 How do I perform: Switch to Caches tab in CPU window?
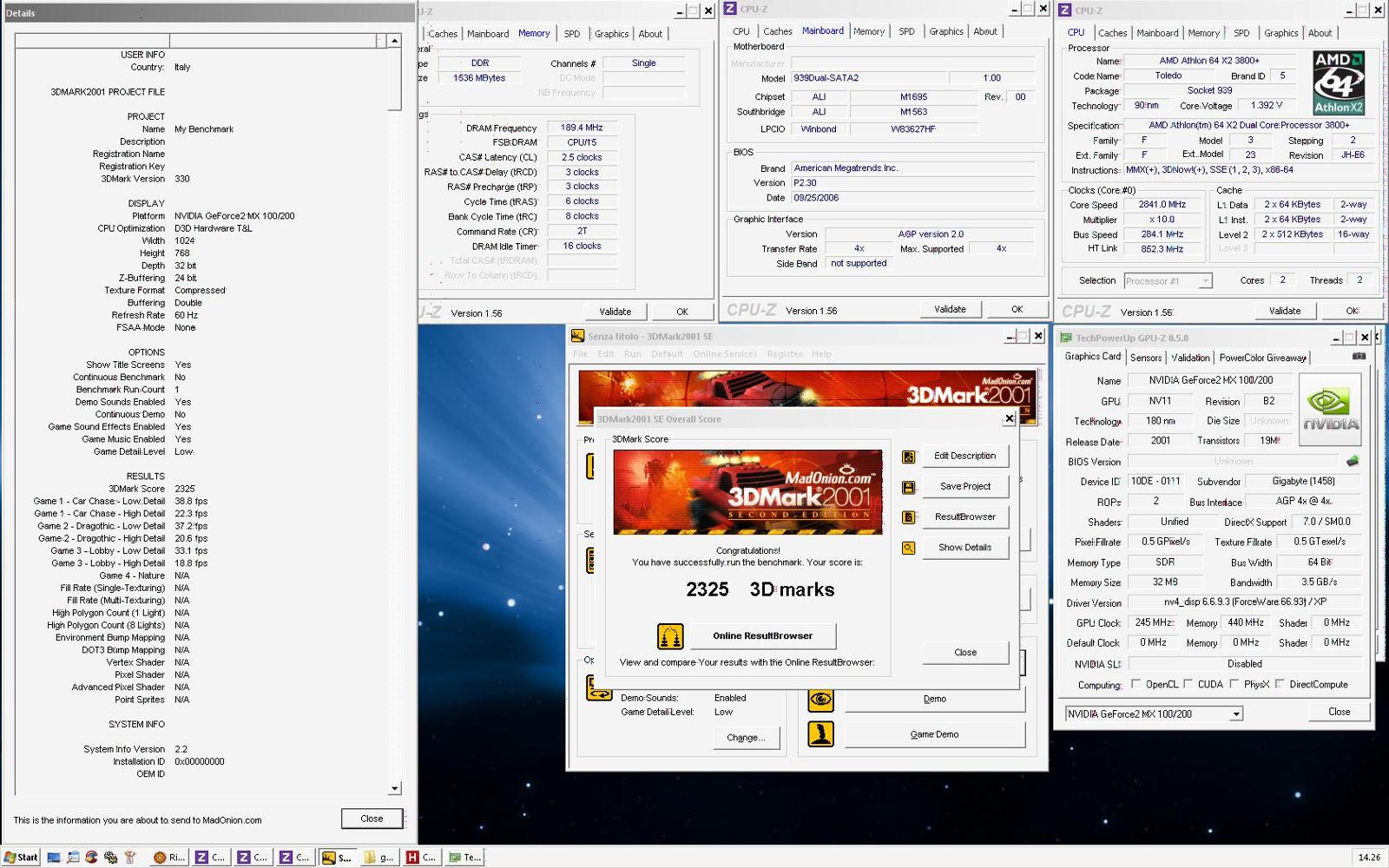(1112, 33)
